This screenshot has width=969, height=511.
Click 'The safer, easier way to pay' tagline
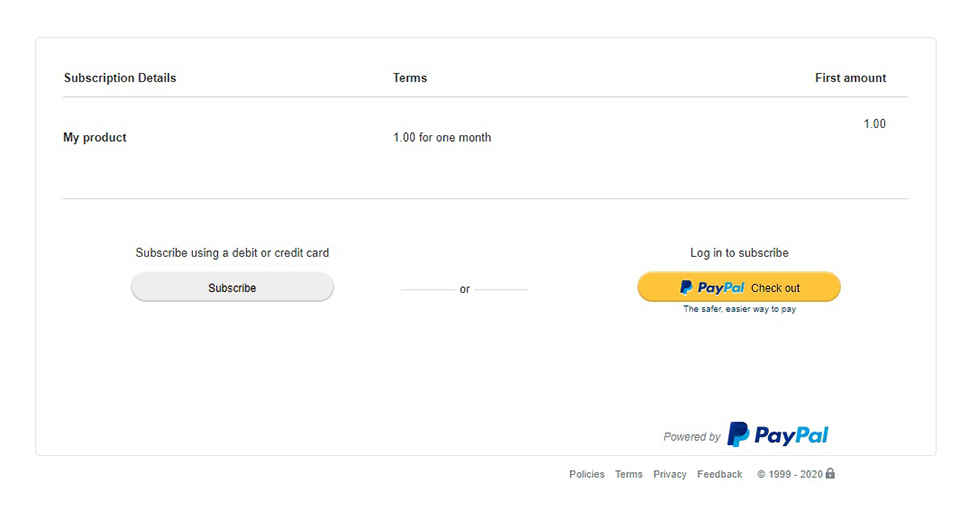(x=739, y=309)
